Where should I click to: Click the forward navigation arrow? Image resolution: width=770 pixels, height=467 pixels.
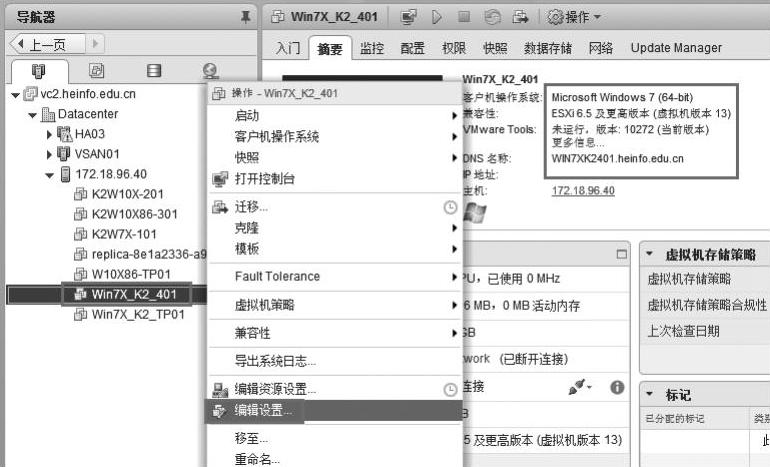coord(95,44)
